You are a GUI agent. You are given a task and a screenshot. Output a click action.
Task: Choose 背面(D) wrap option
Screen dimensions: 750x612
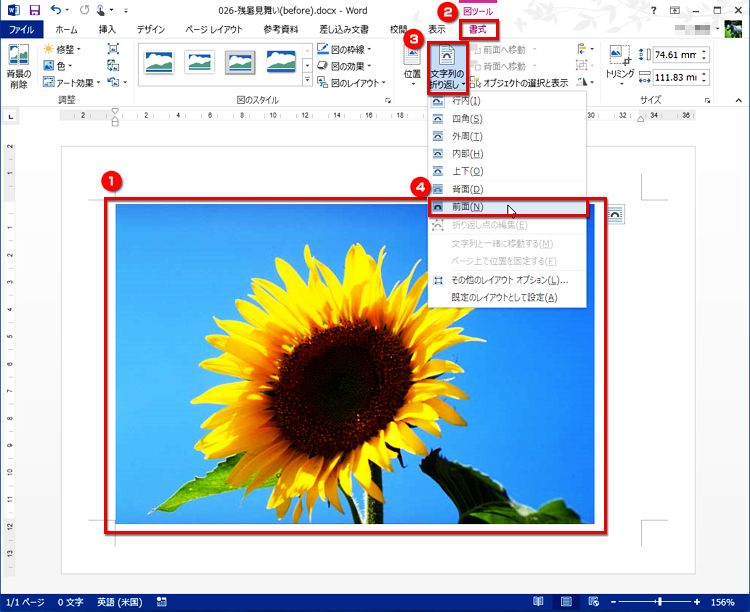coord(507,189)
